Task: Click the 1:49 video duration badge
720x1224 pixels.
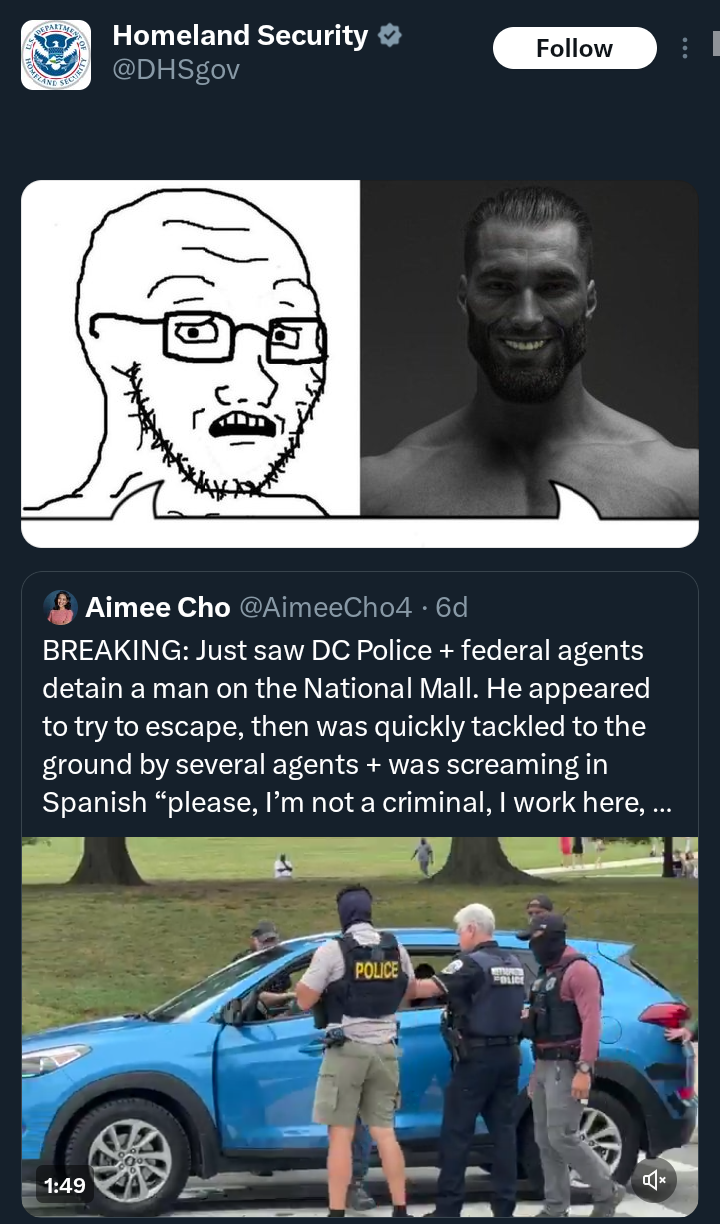Action: pos(65,1185)
